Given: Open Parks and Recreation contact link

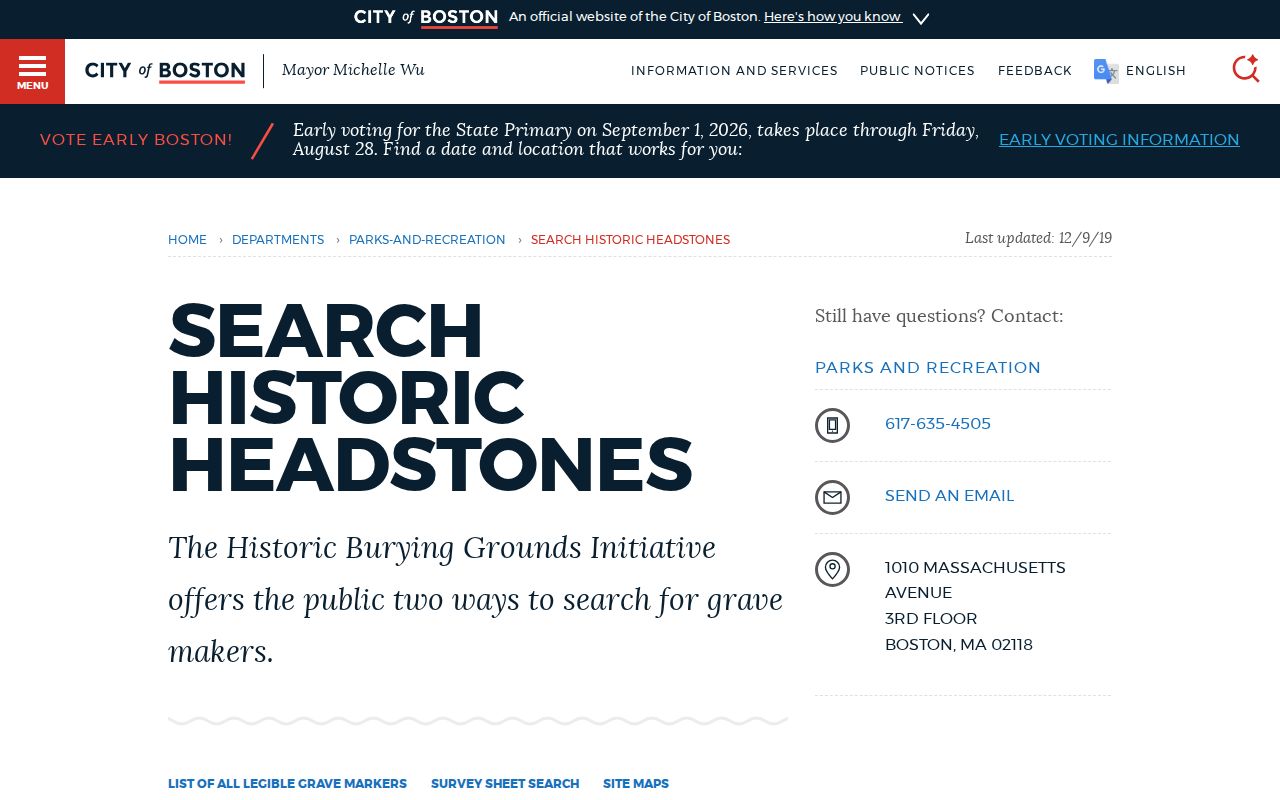Looking at the screenshot, I should pyautogui.click(x=928, y=368).
